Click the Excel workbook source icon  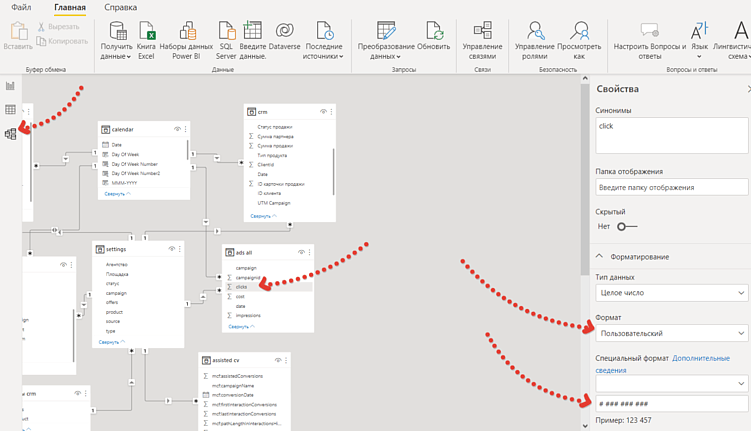click(146, 37)
